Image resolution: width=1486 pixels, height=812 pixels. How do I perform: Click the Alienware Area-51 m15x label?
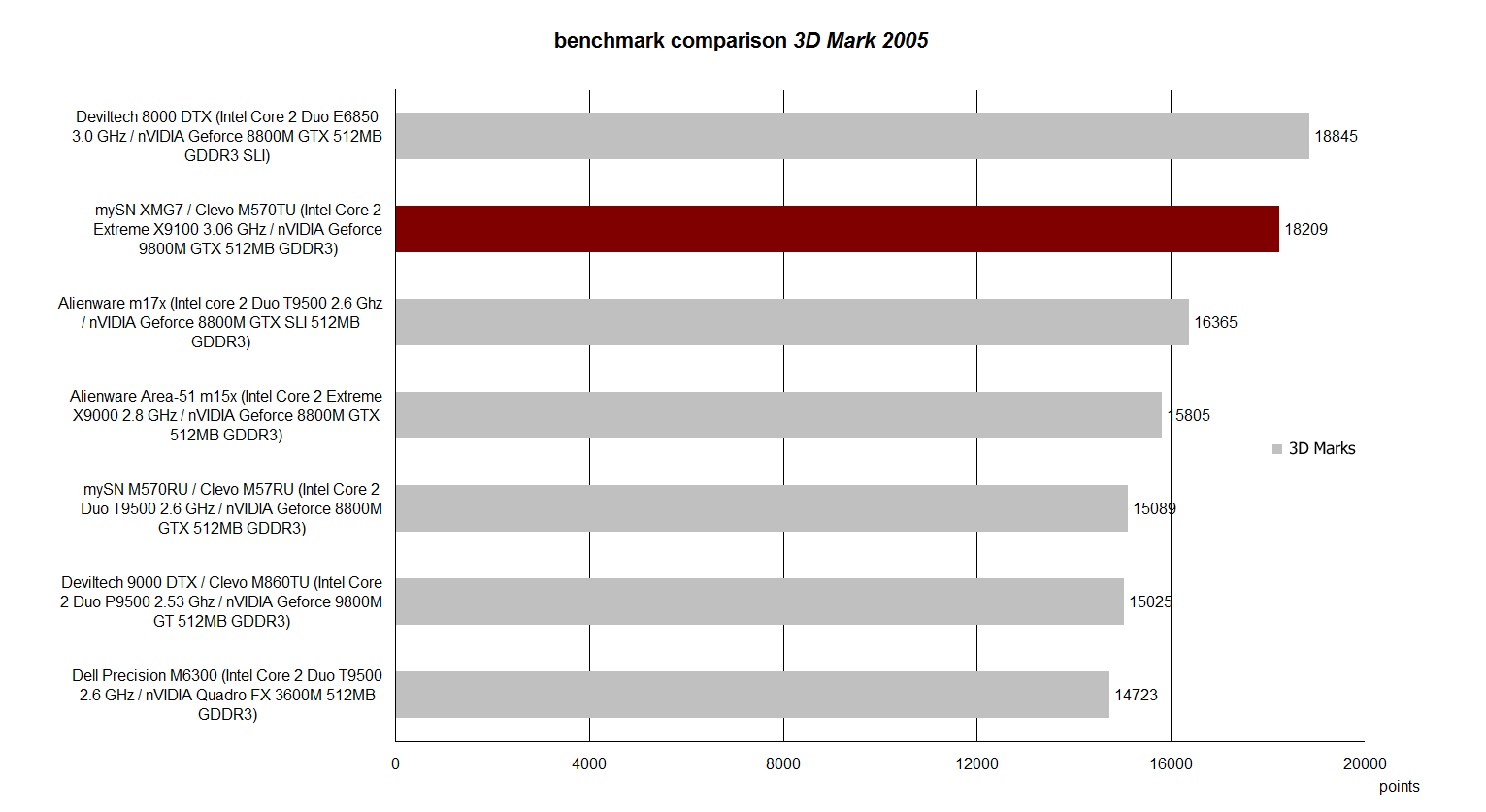click(x=226, y=415)
